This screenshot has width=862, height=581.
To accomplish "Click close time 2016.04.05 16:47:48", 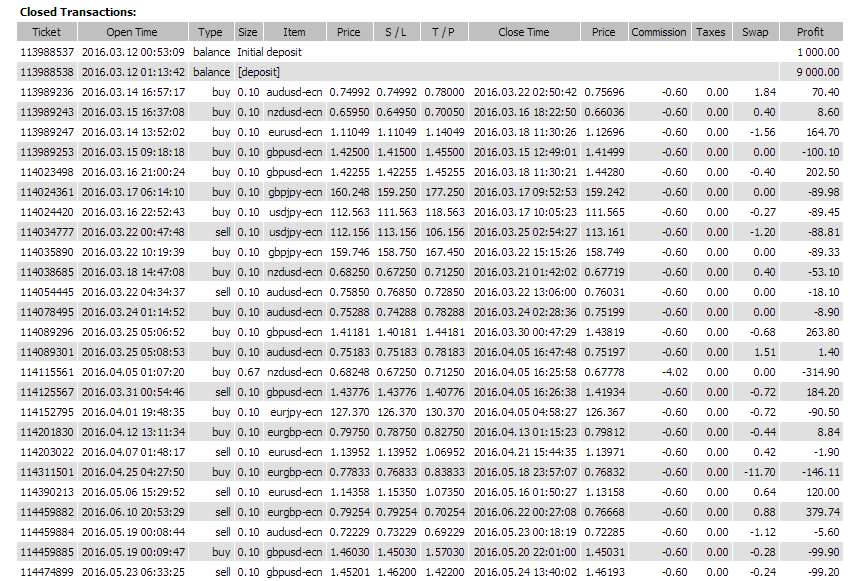I will [525, 352].
